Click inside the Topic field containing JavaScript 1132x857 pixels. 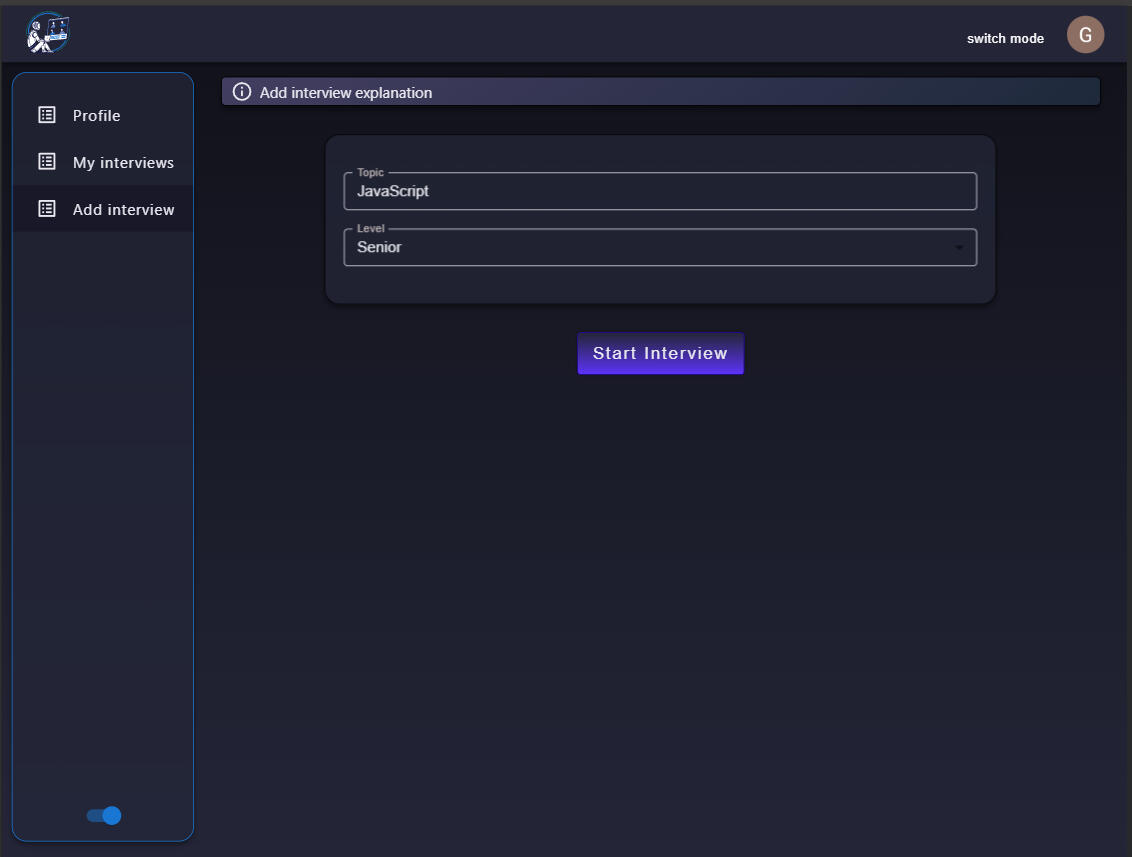coord(660,191)
